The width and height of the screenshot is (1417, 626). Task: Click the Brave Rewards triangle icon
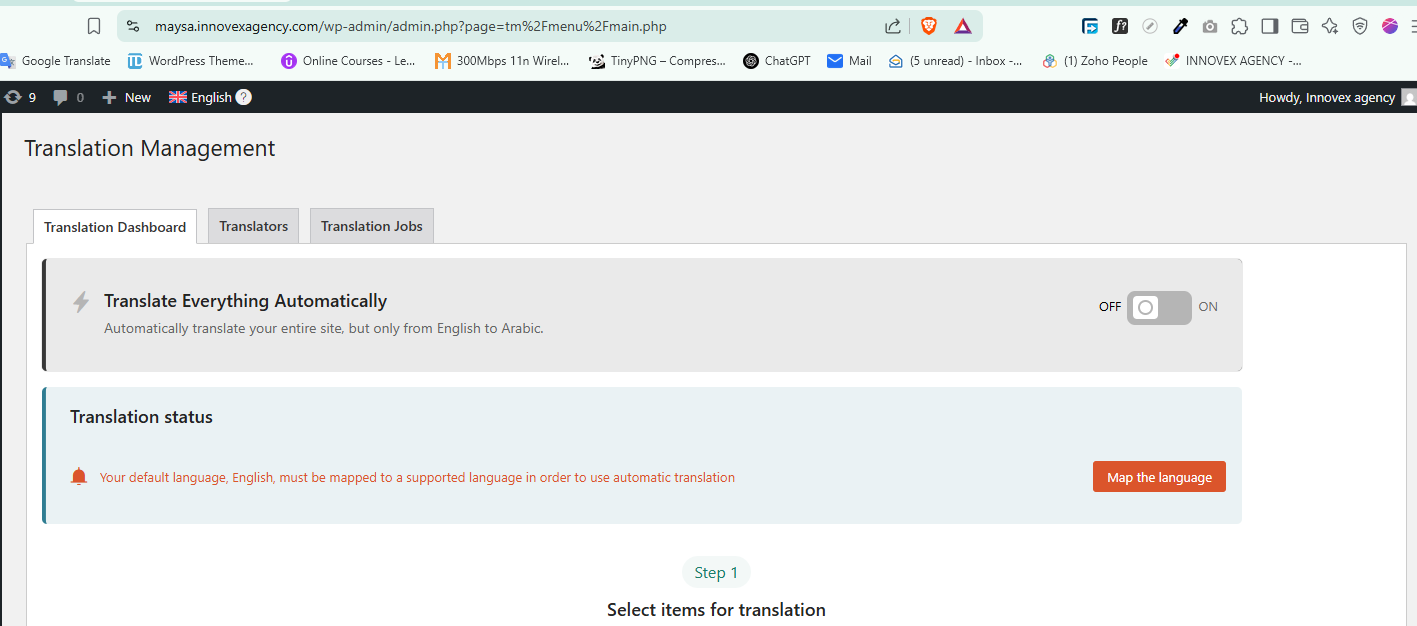pos(962,26)
